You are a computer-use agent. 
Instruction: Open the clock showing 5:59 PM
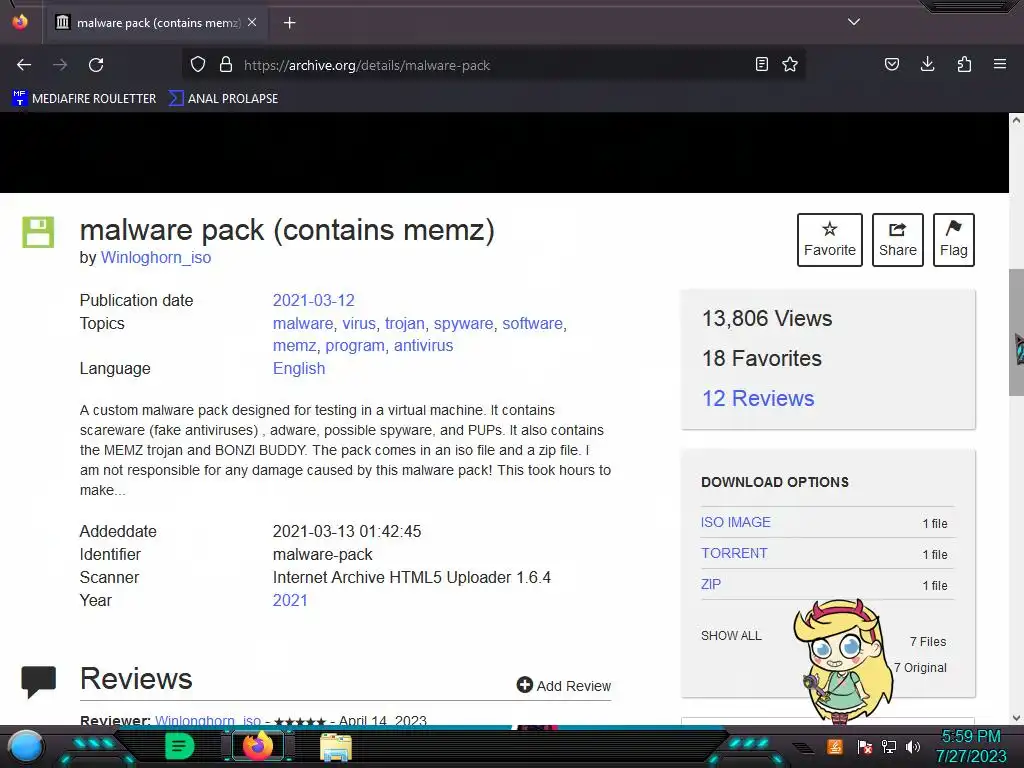971,746
